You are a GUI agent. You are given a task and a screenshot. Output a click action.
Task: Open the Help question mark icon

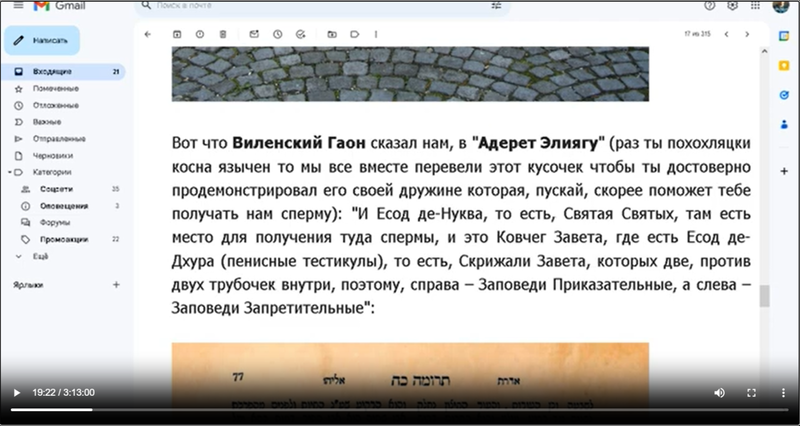710,5
